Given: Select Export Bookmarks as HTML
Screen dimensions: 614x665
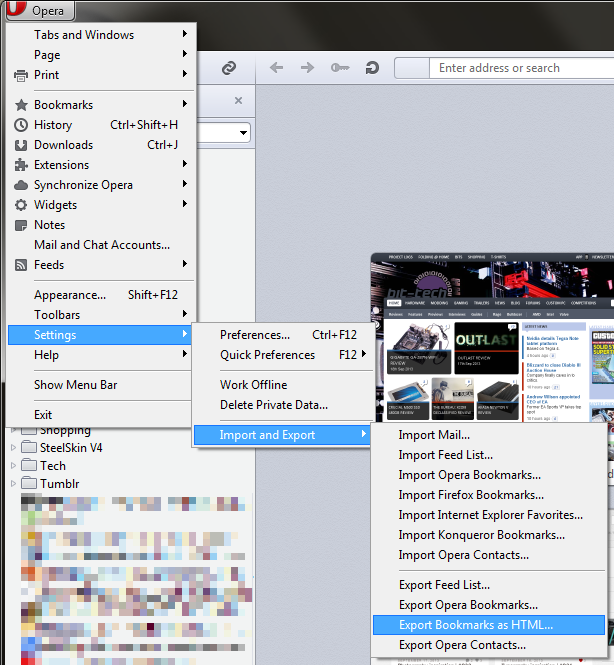Looking at the screenshot, I should (x=475, y=625).
